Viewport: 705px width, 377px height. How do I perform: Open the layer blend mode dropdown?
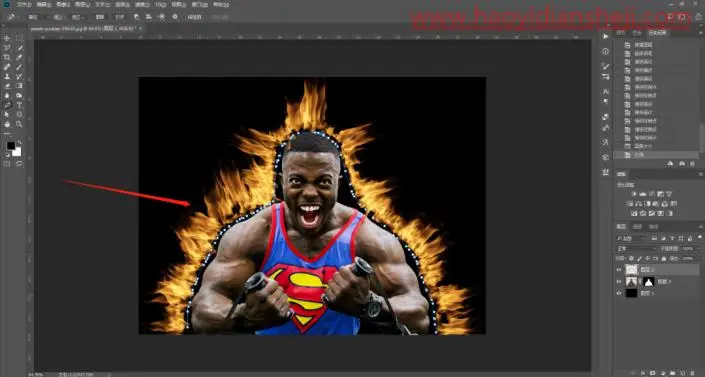tap(636, 248)
